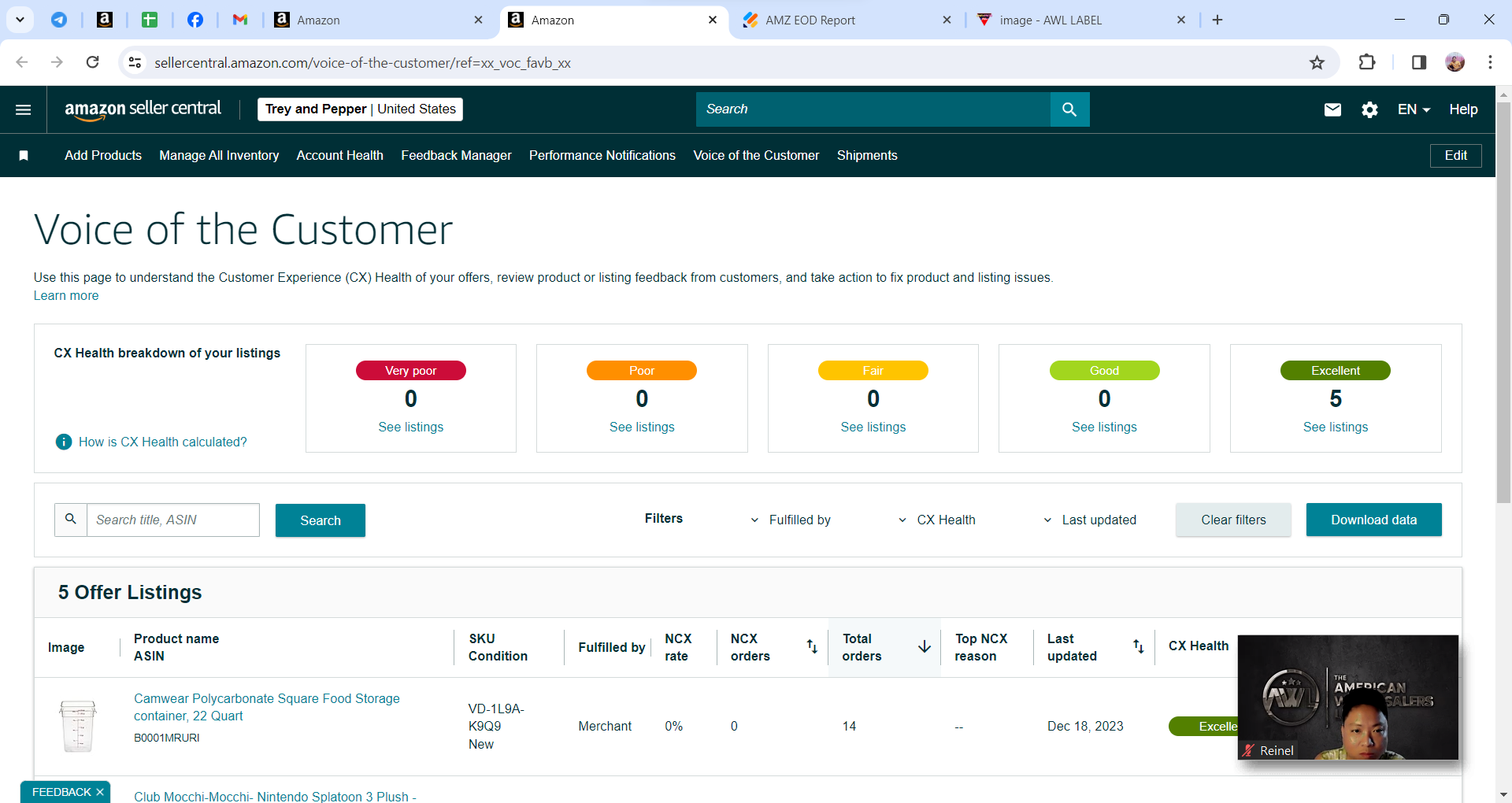See listings under Poor
Viewport: 1512px width, 803px height.
(x=642, y=427)
